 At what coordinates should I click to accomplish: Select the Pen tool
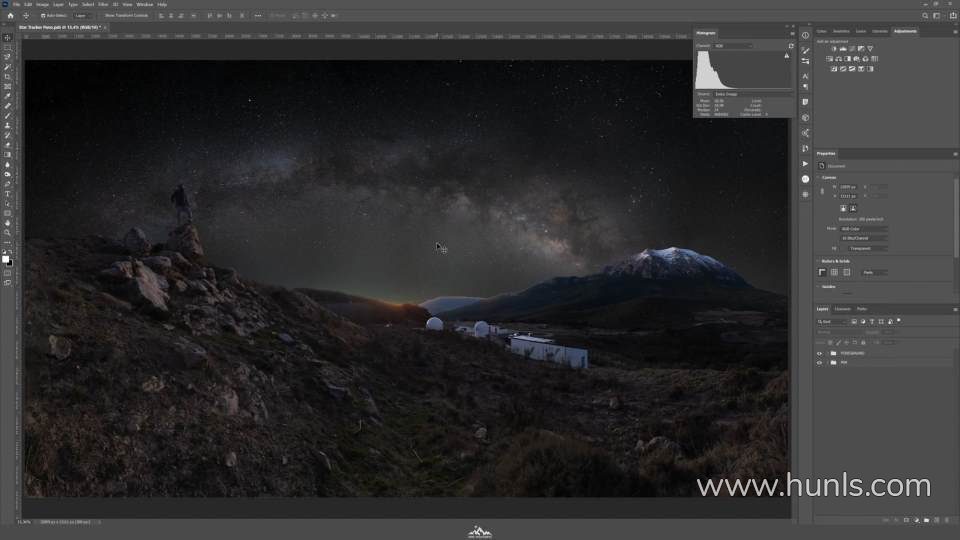pos(7,184)
